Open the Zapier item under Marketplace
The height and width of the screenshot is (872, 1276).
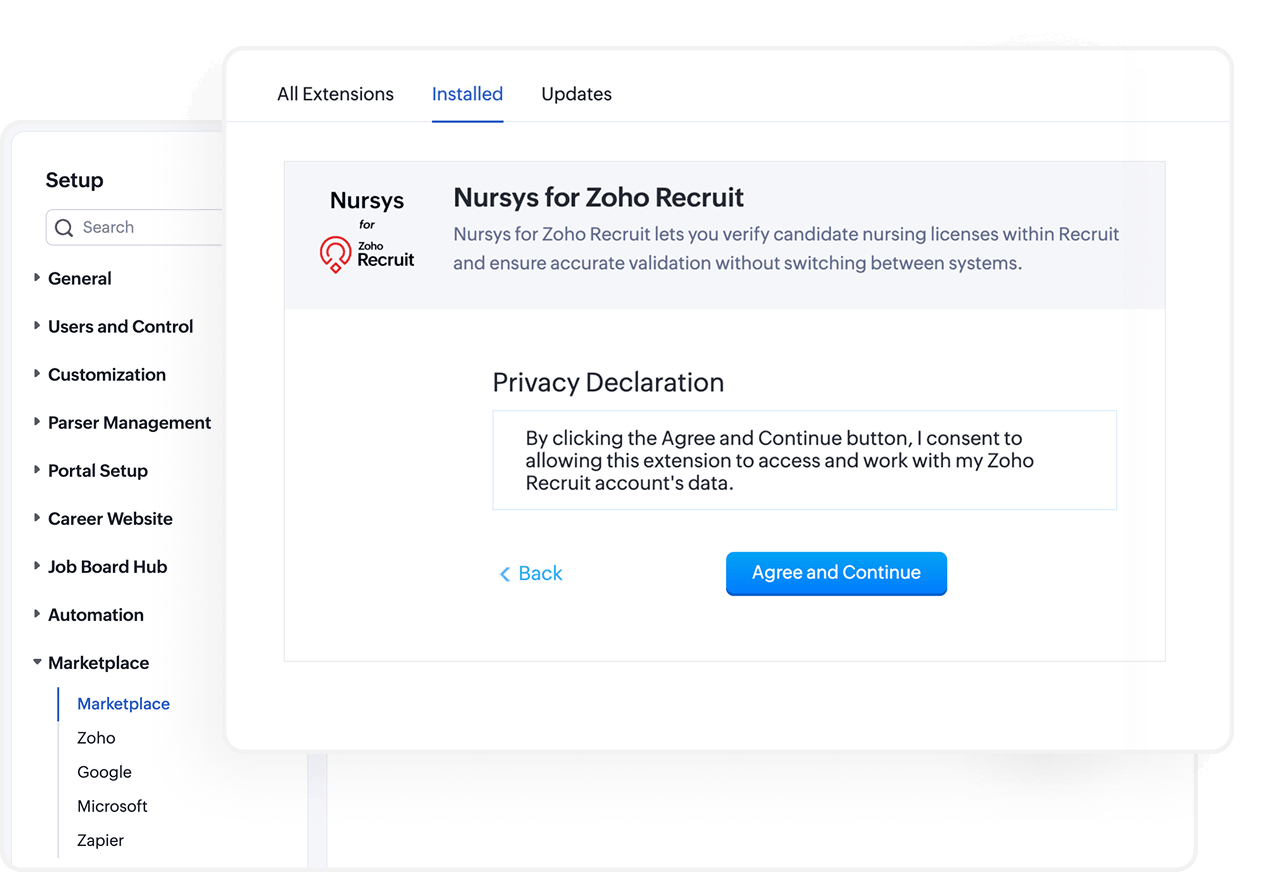(x=100, y=840)
